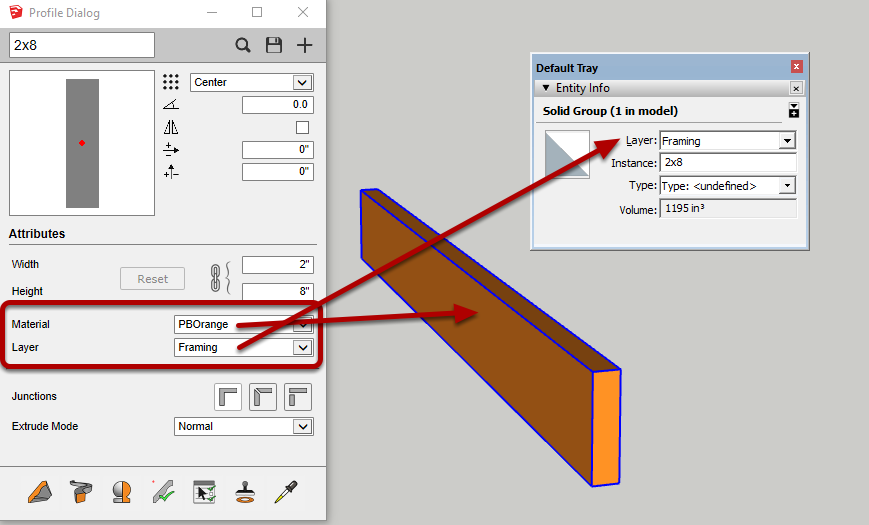869x525 pixels.
Task: Click the Attributes heading
Action: coord(37,234)
